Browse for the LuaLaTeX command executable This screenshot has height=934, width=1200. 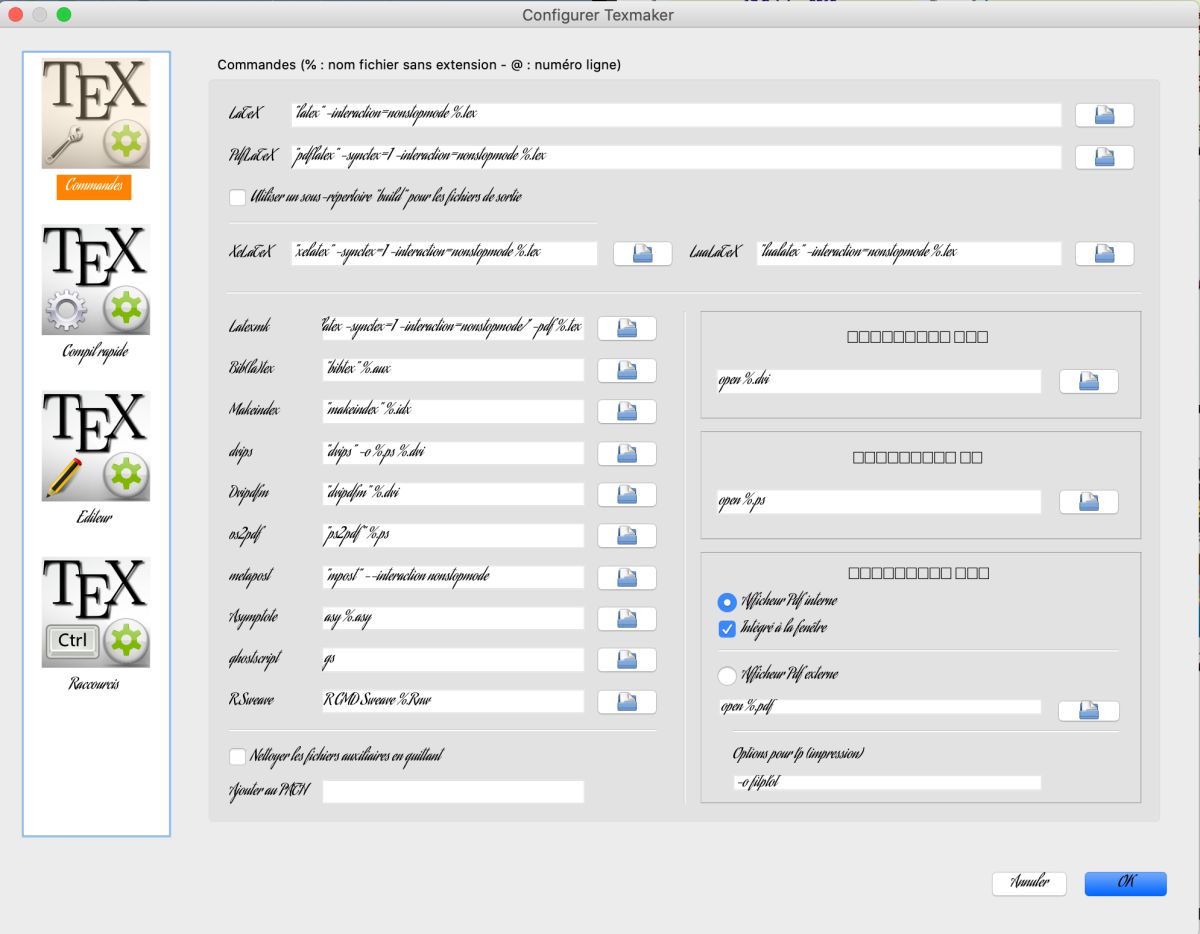(1104, 253)
